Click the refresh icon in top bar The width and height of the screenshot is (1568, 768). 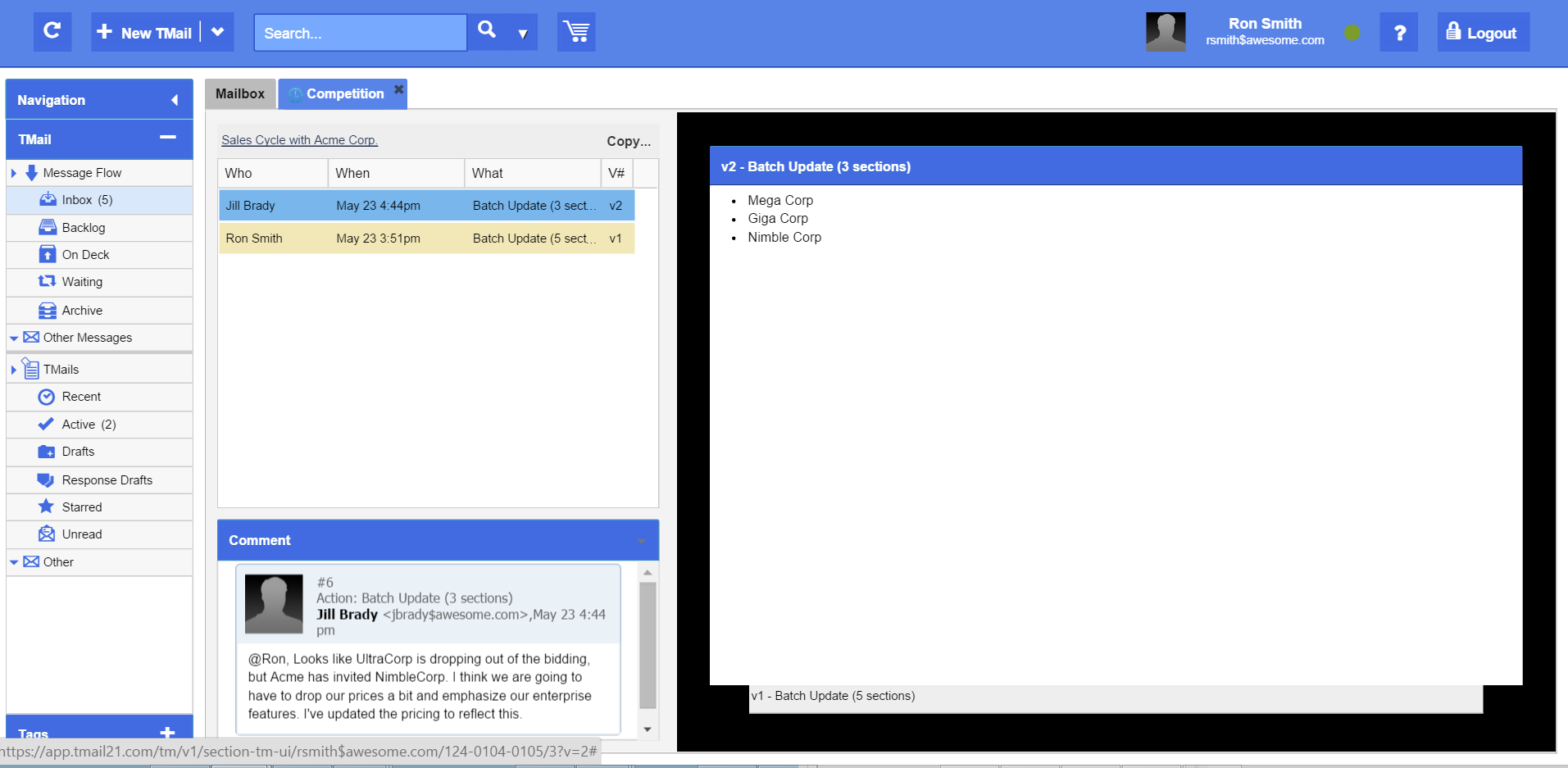click(52, 32)
